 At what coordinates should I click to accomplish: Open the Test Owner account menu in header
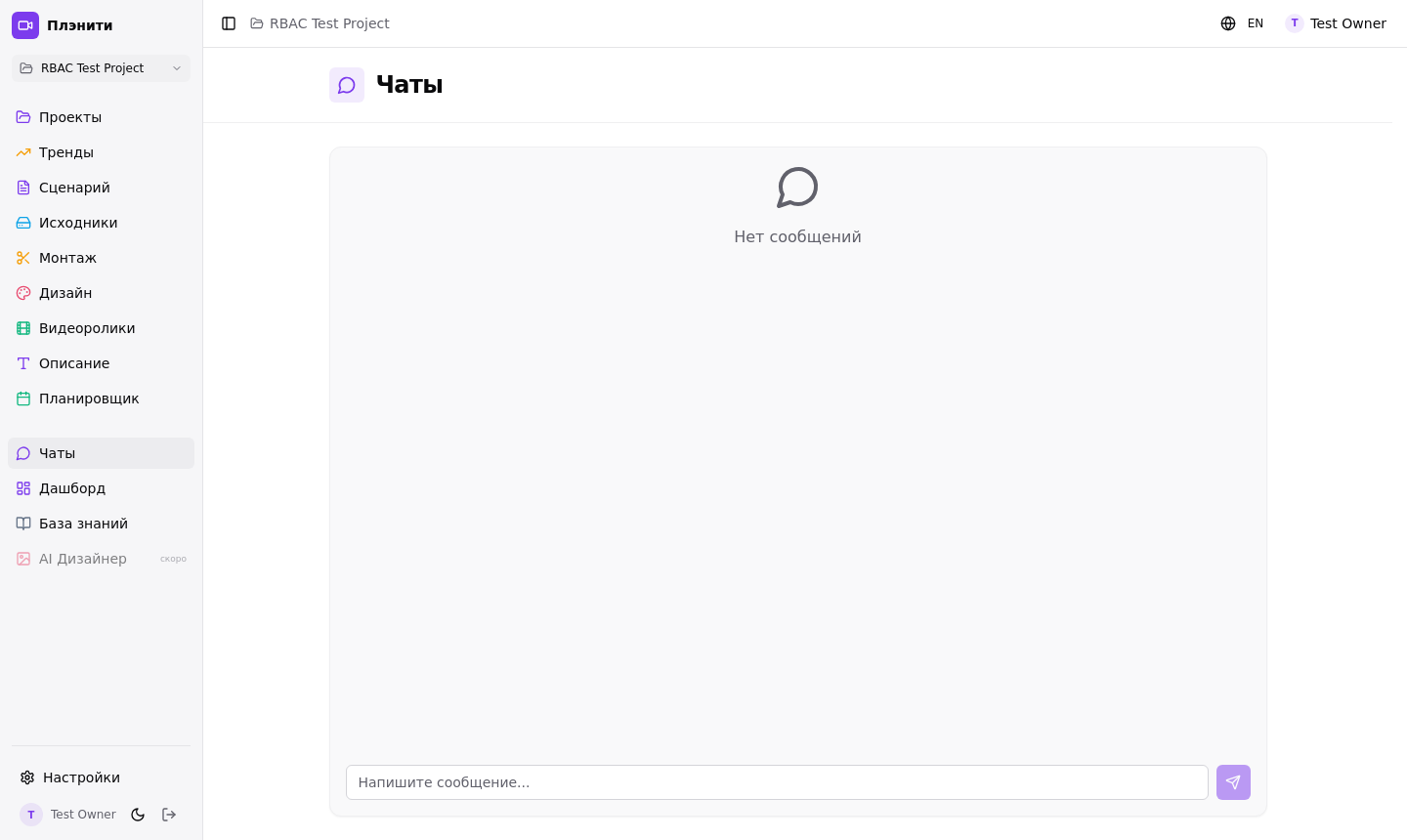(x=1336, y=23)
